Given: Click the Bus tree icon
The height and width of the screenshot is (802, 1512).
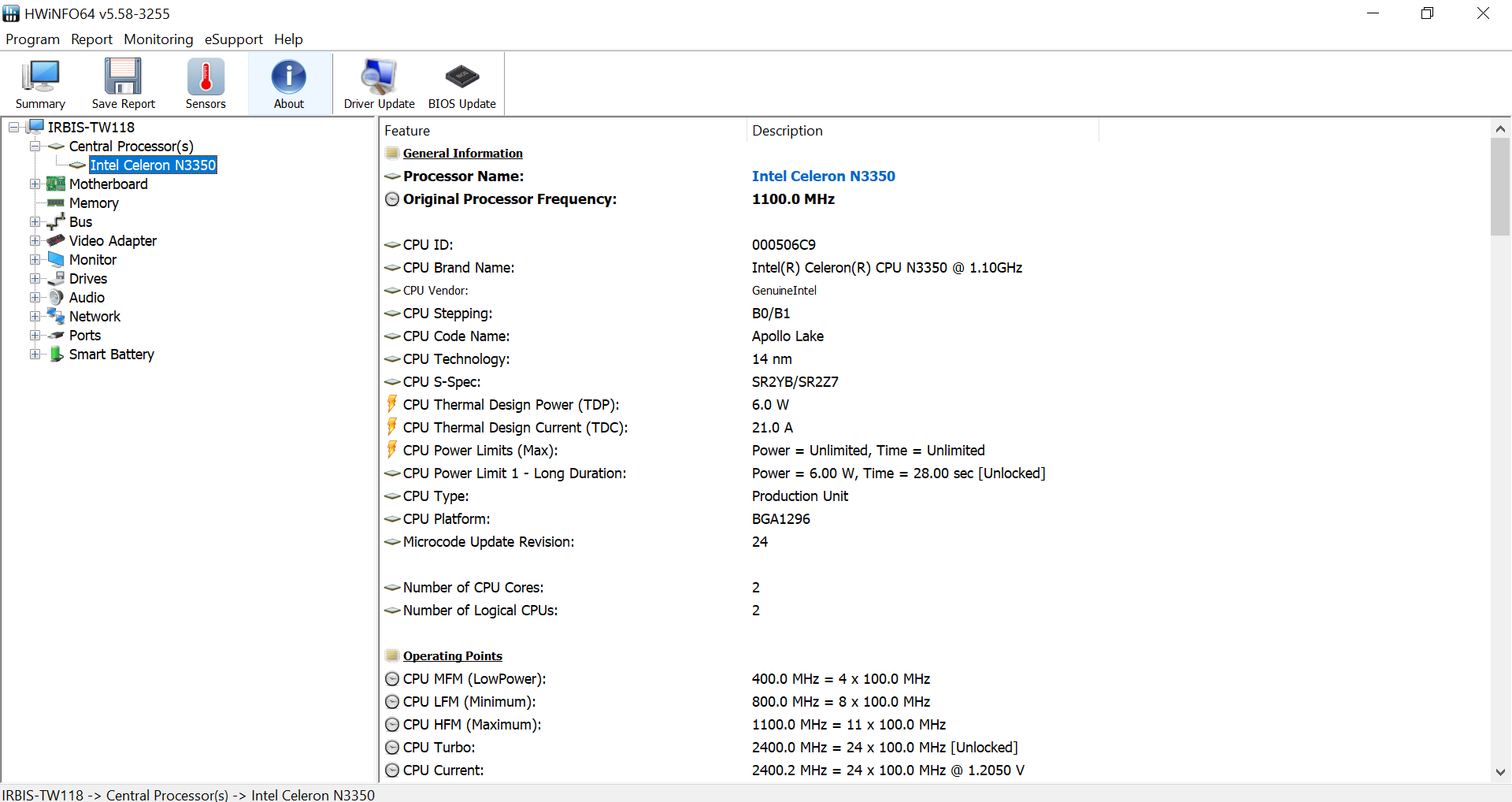Looking at the screenshot, I should [56, 221].
